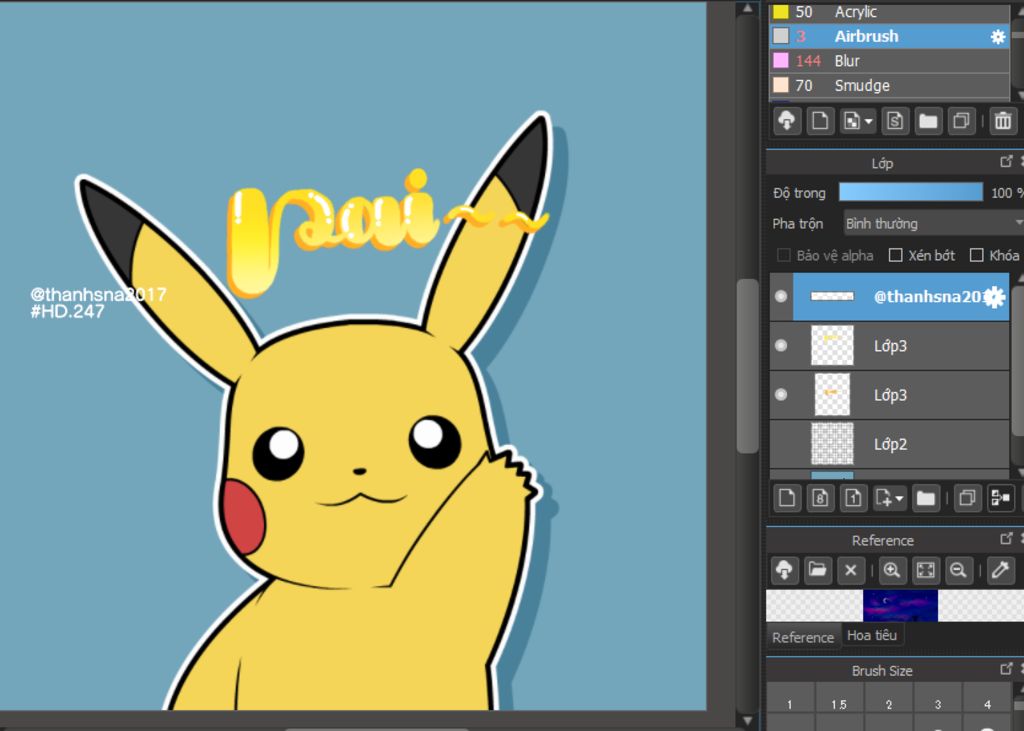Zoom in the reference image
The height and width of the screenshot is (731, 1024).
pyautogui.click(x=892, y=570)
